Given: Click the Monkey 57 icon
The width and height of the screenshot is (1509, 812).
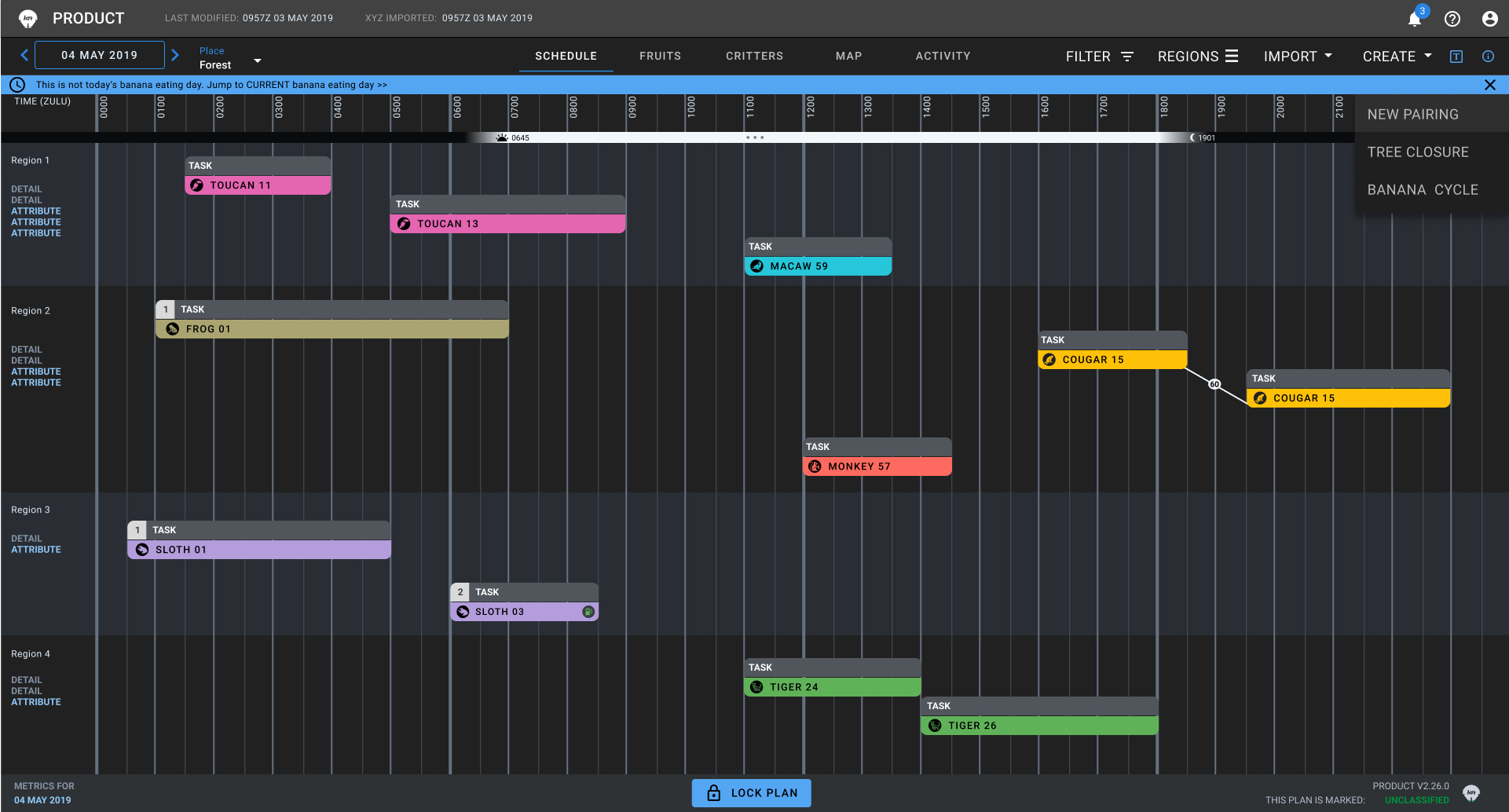Looking at the screenshot, I should [x=815, y=466].
